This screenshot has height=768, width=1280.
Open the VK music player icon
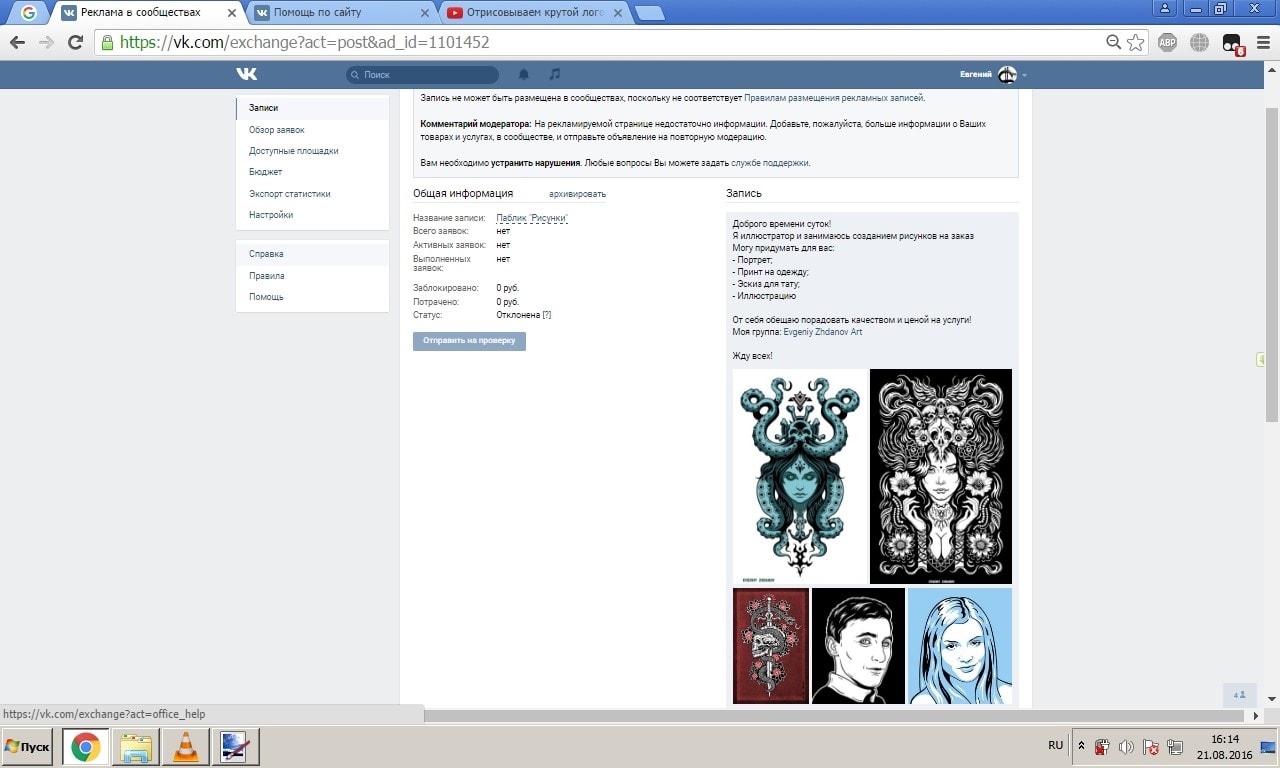[555, 74]
